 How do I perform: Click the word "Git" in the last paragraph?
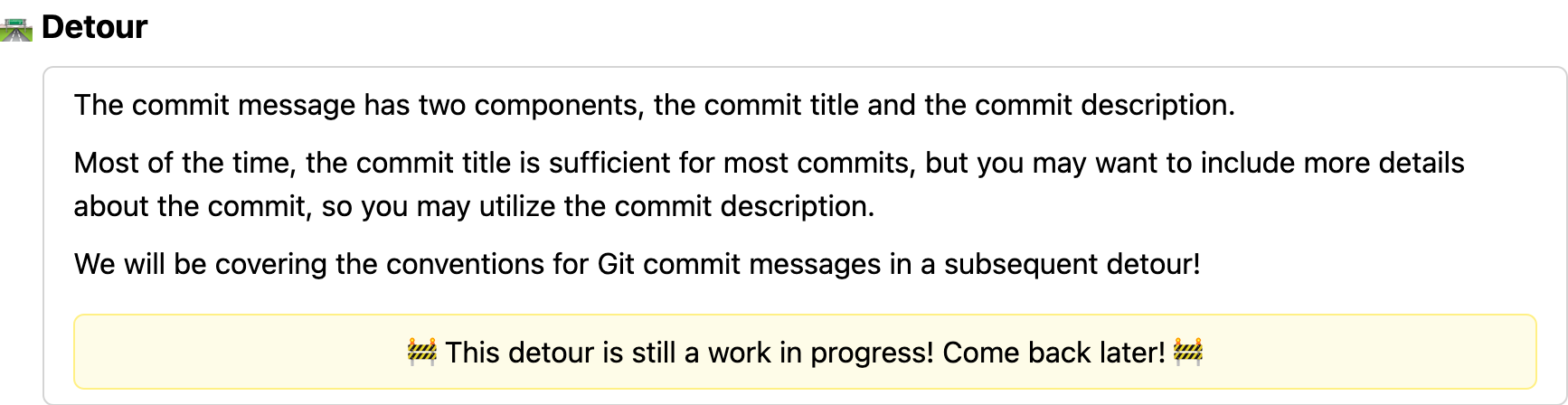click(x=616, y=264)
